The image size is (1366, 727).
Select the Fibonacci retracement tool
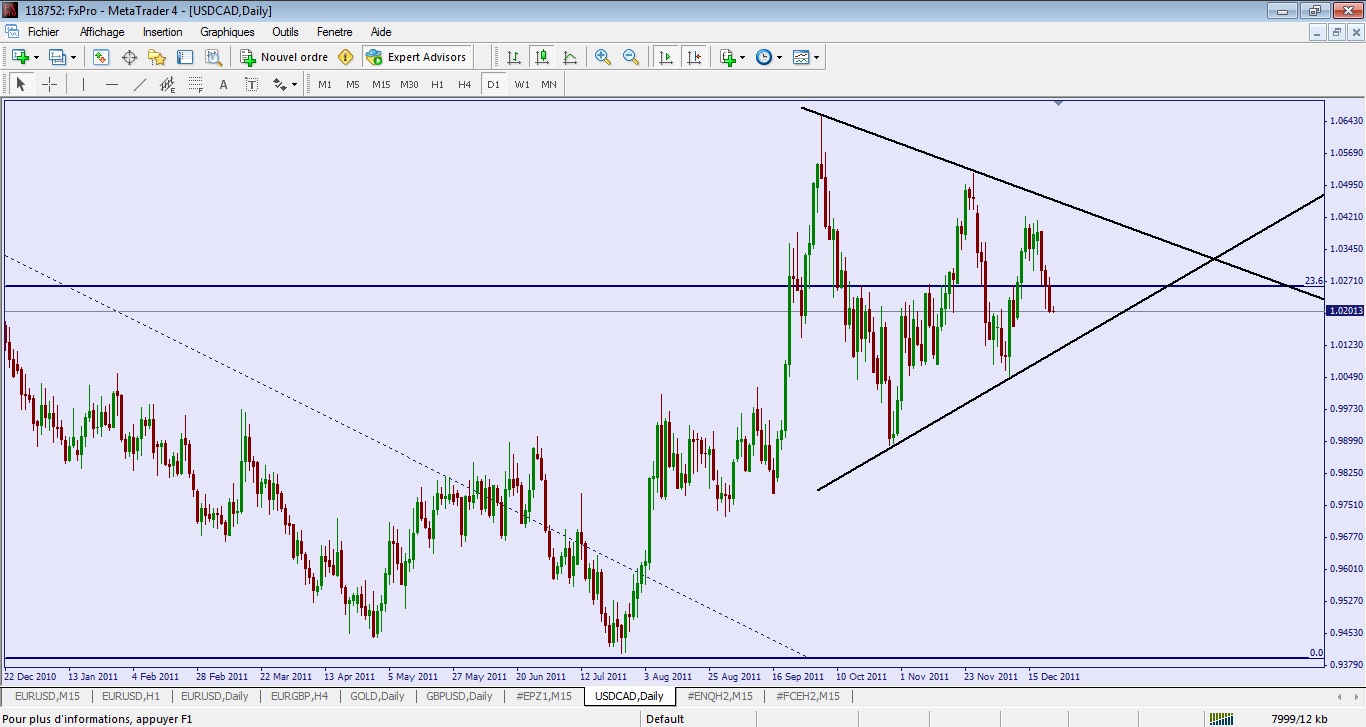196,84
